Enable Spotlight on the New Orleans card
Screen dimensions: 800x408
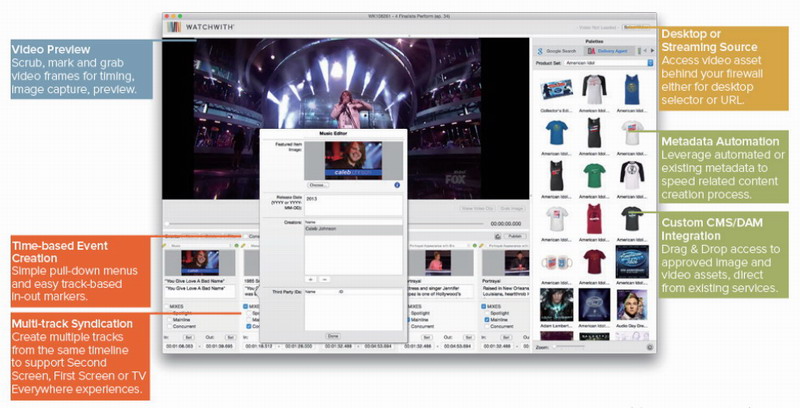(487, 313)
